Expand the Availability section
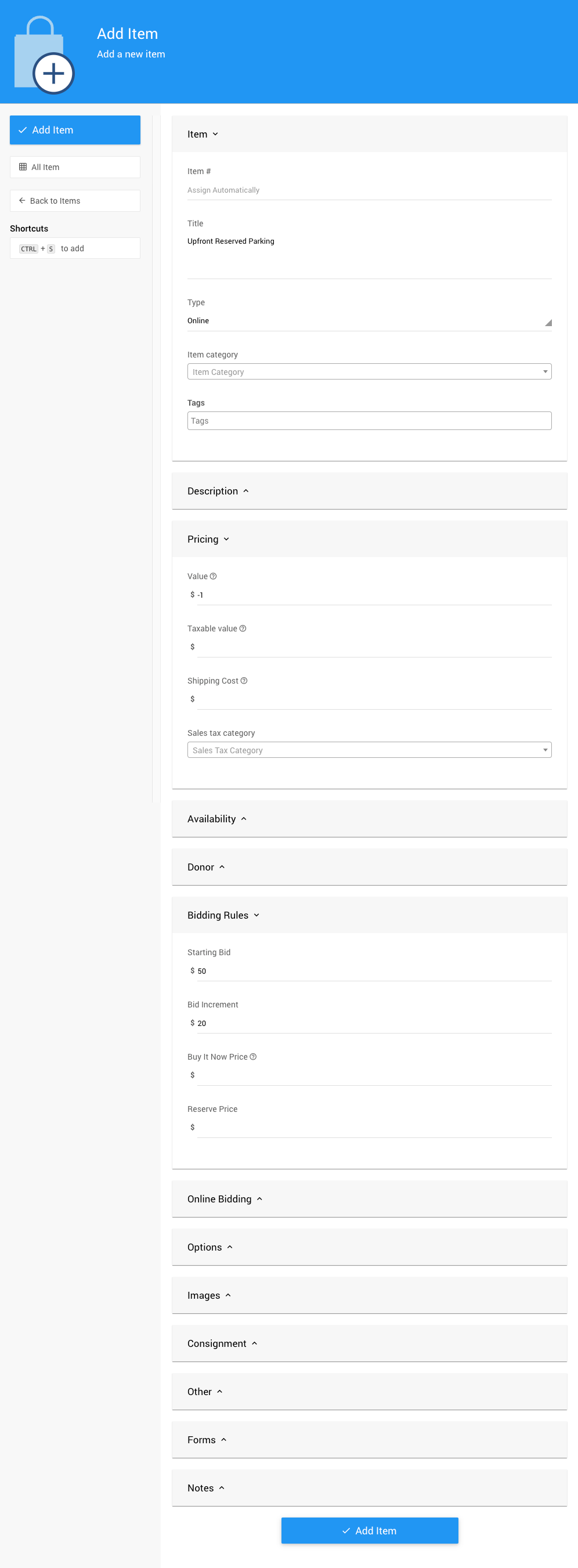 216,819
